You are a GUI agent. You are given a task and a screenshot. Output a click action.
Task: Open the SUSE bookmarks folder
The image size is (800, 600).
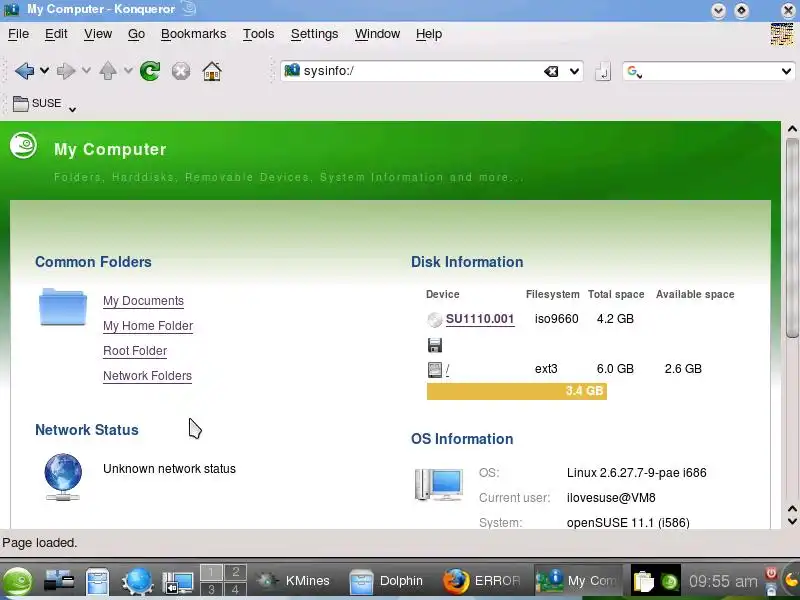pyautogui.click(x=37, y=103)
